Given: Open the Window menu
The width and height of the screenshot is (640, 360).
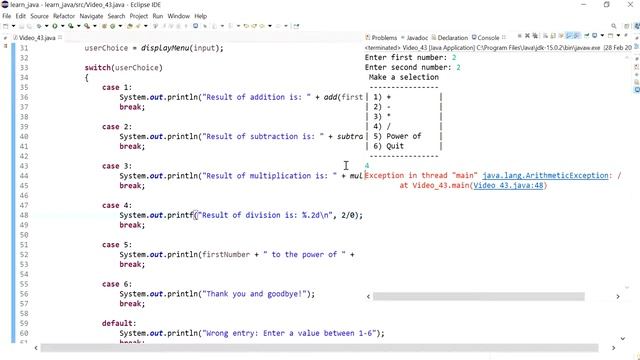Looking at the screenshot, I should 178,16.
